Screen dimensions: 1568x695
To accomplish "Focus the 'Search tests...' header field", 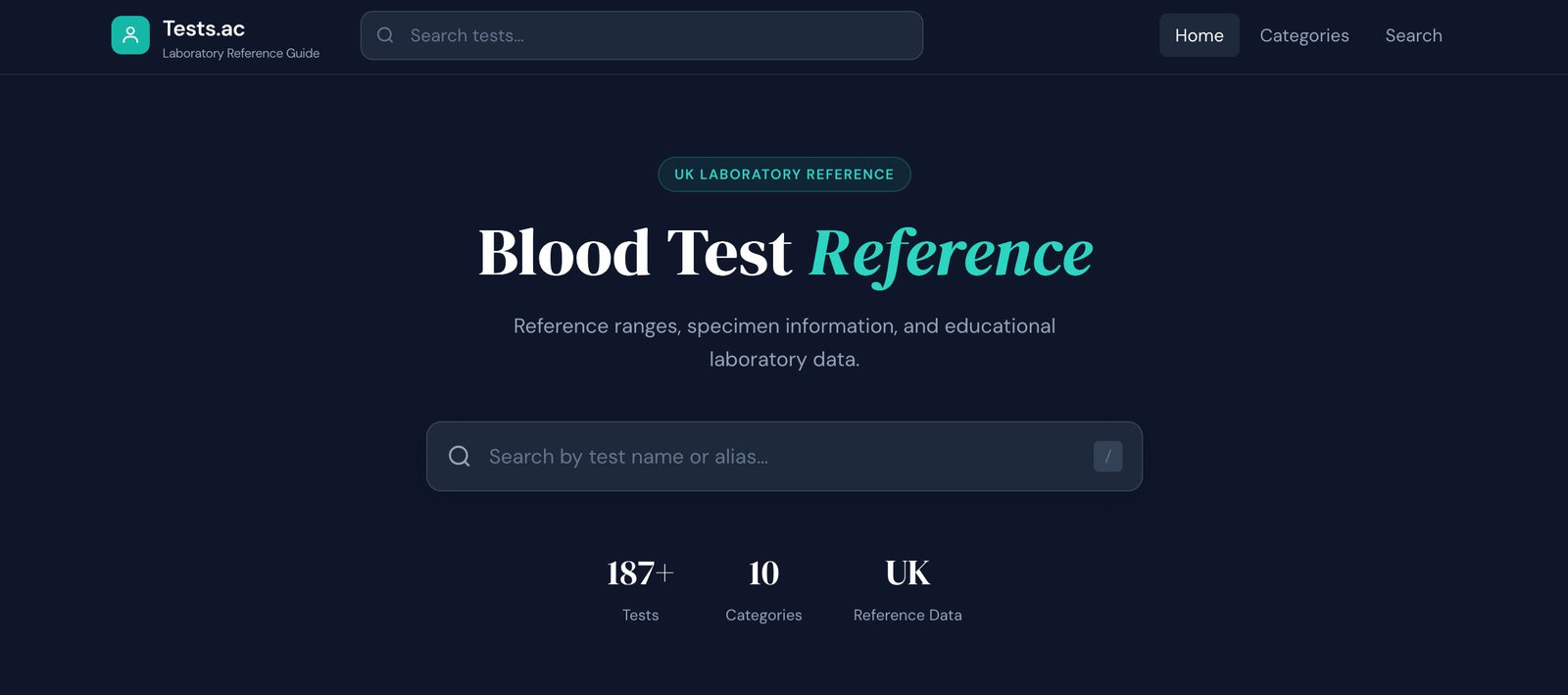I will [x=642, y=35].
